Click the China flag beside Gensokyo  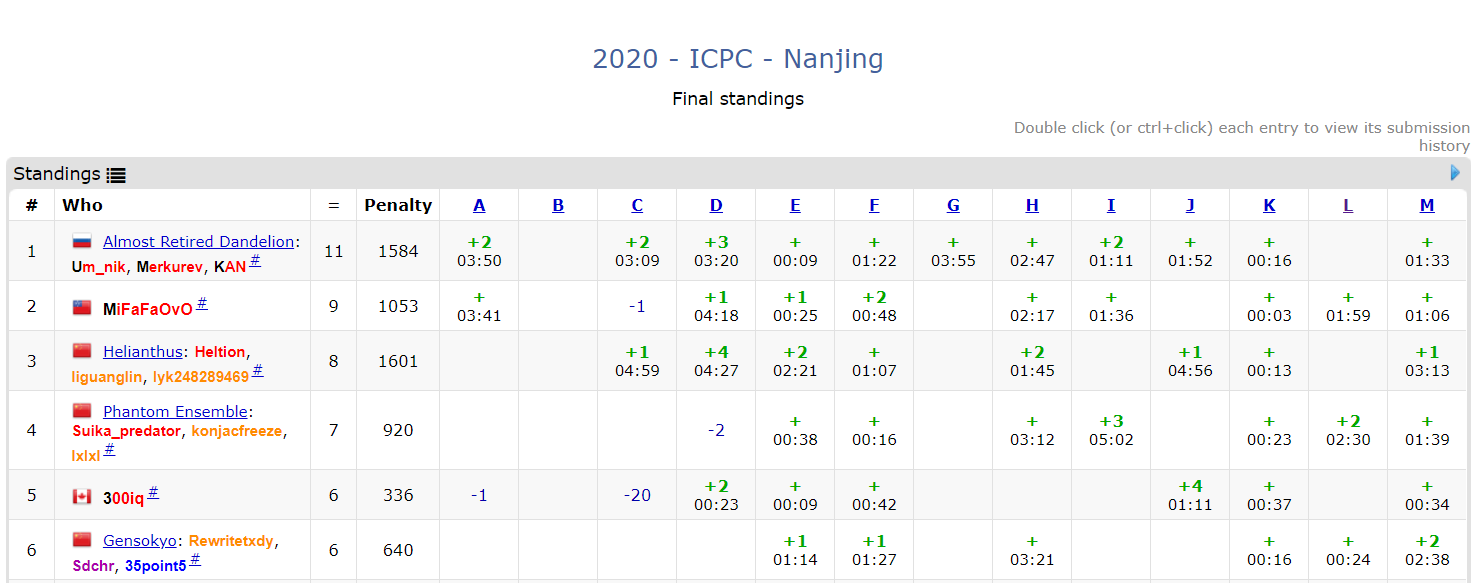[82, 540]
